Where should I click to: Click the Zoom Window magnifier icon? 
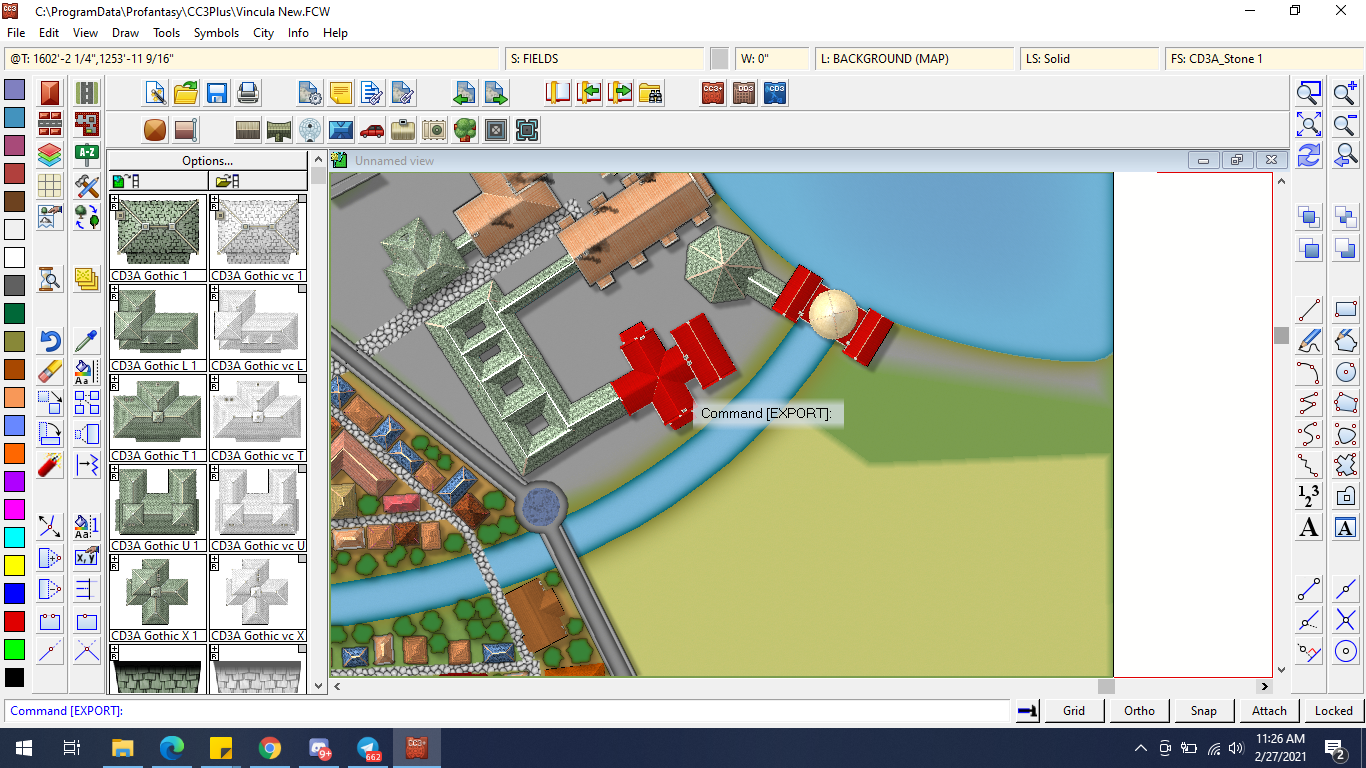point(1309,94)
